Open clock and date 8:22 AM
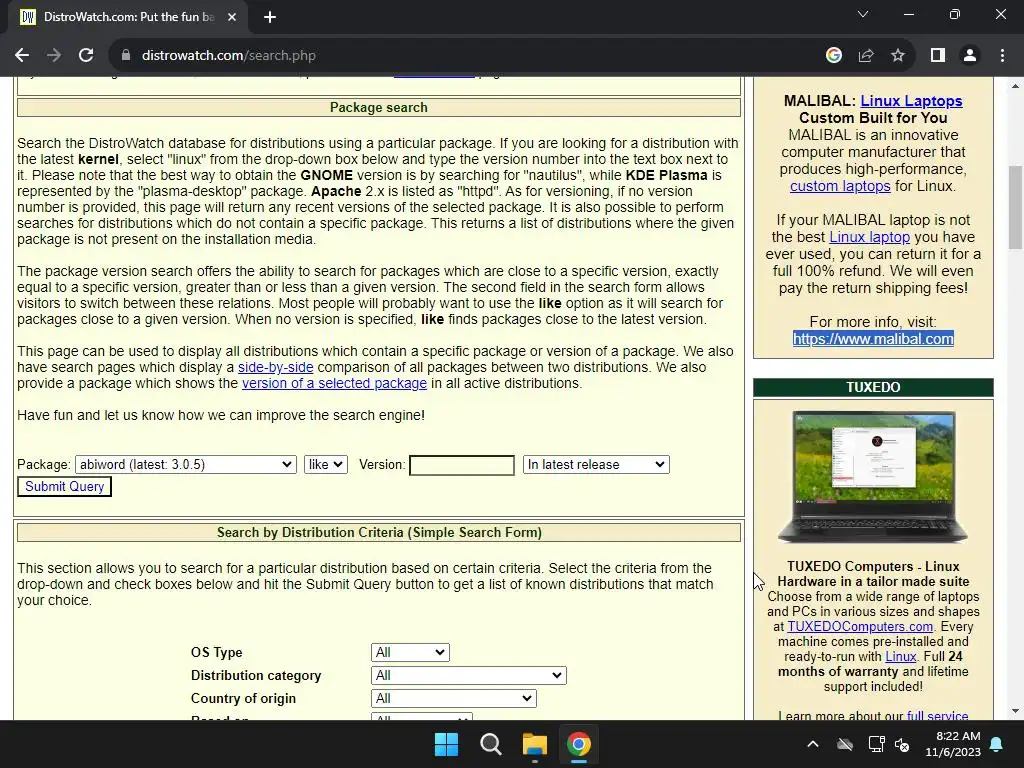 (x=953, y=744)
